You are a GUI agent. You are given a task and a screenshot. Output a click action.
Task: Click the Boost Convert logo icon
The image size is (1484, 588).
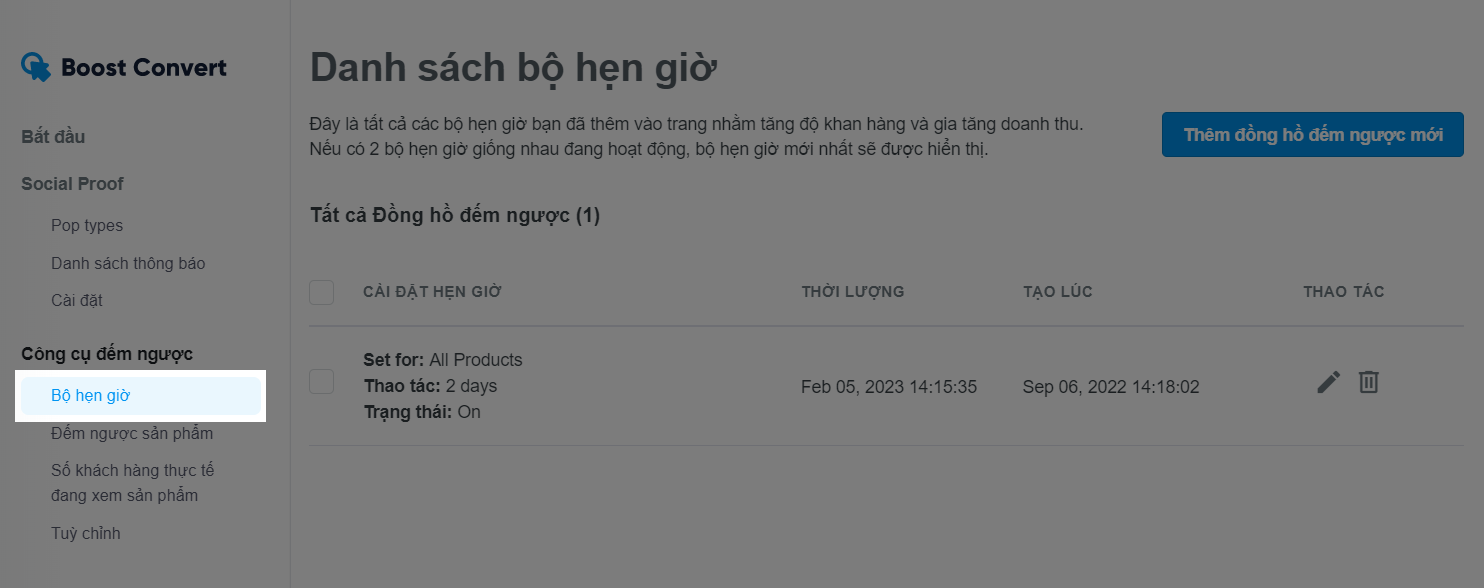point(36,68)
